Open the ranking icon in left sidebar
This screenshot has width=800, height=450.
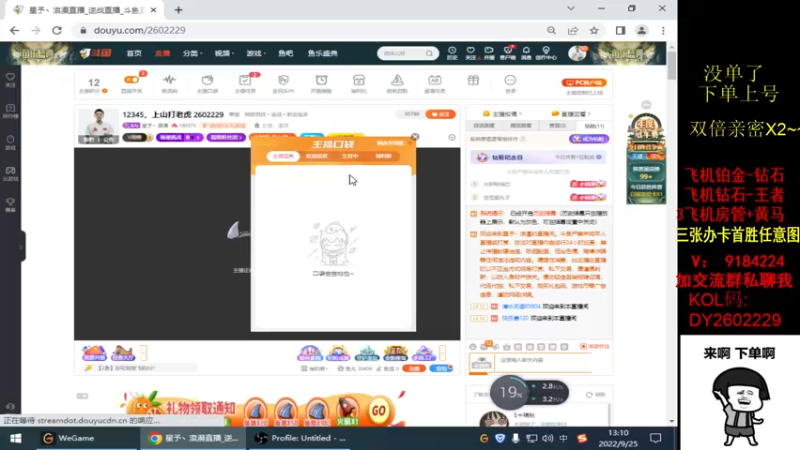click(10, 111)
